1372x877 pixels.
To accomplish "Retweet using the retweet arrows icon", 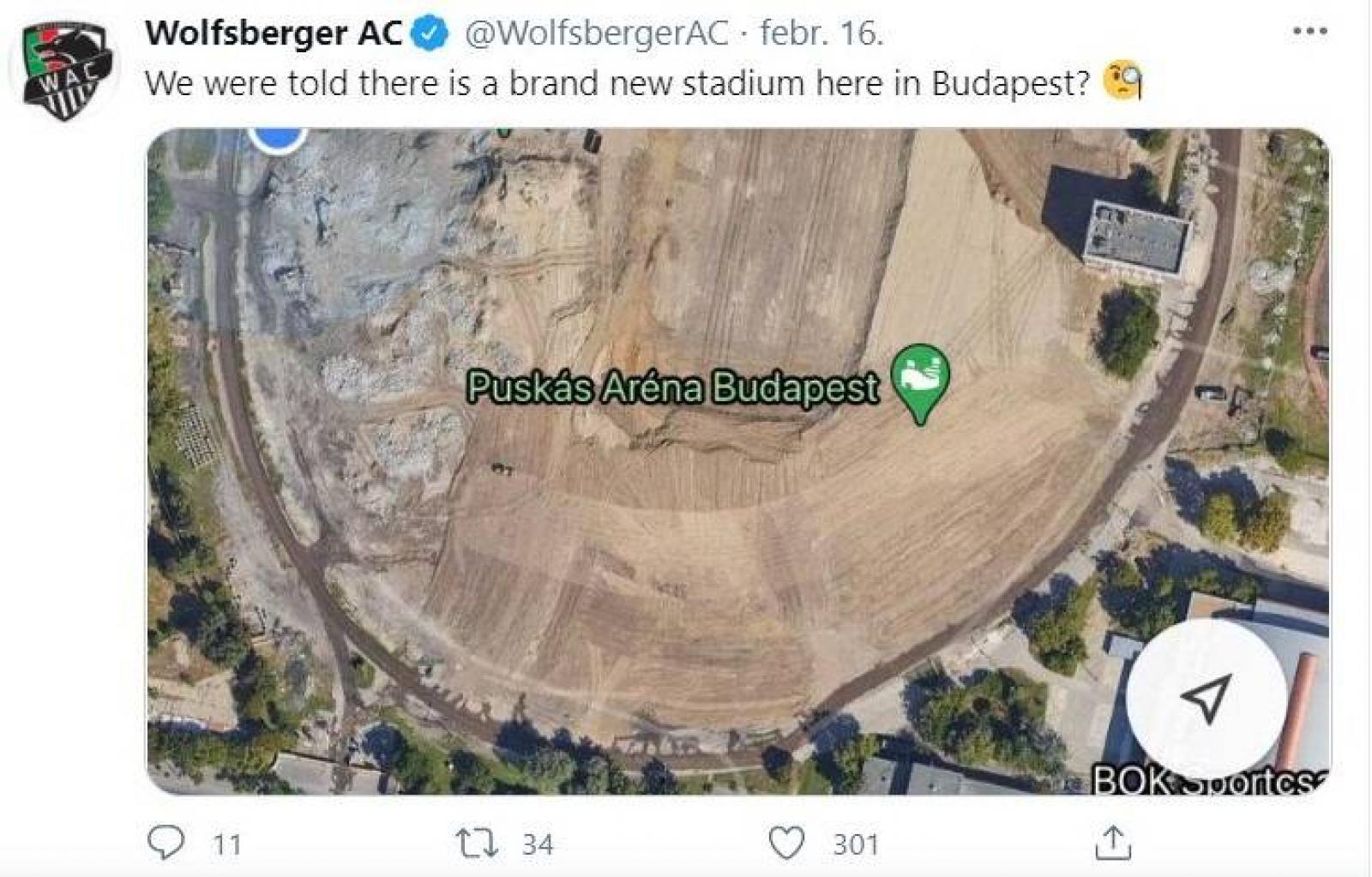I will pyautogui.click(x=477, y=843).
